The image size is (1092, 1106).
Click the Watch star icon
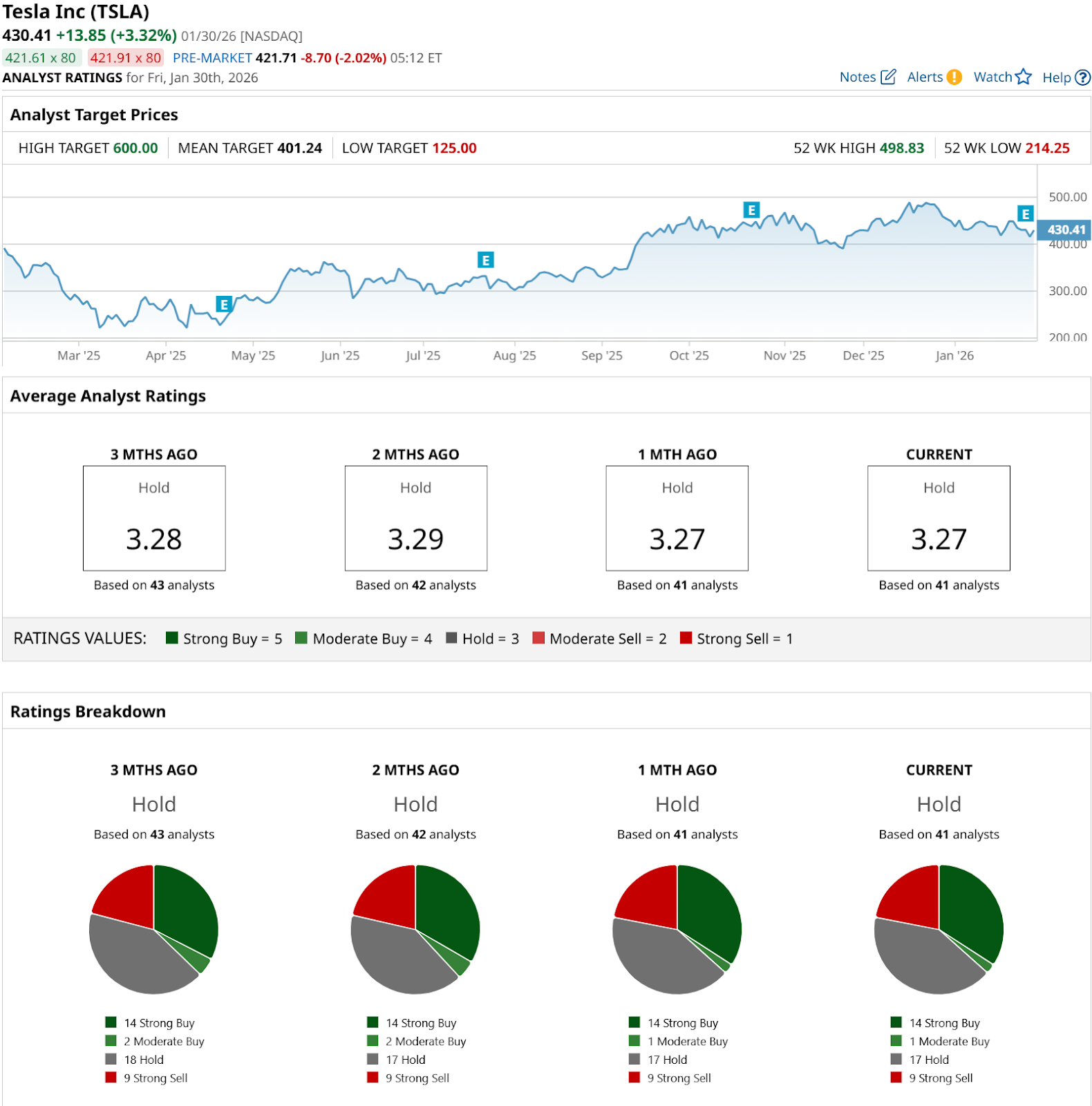pos(1024,77)
